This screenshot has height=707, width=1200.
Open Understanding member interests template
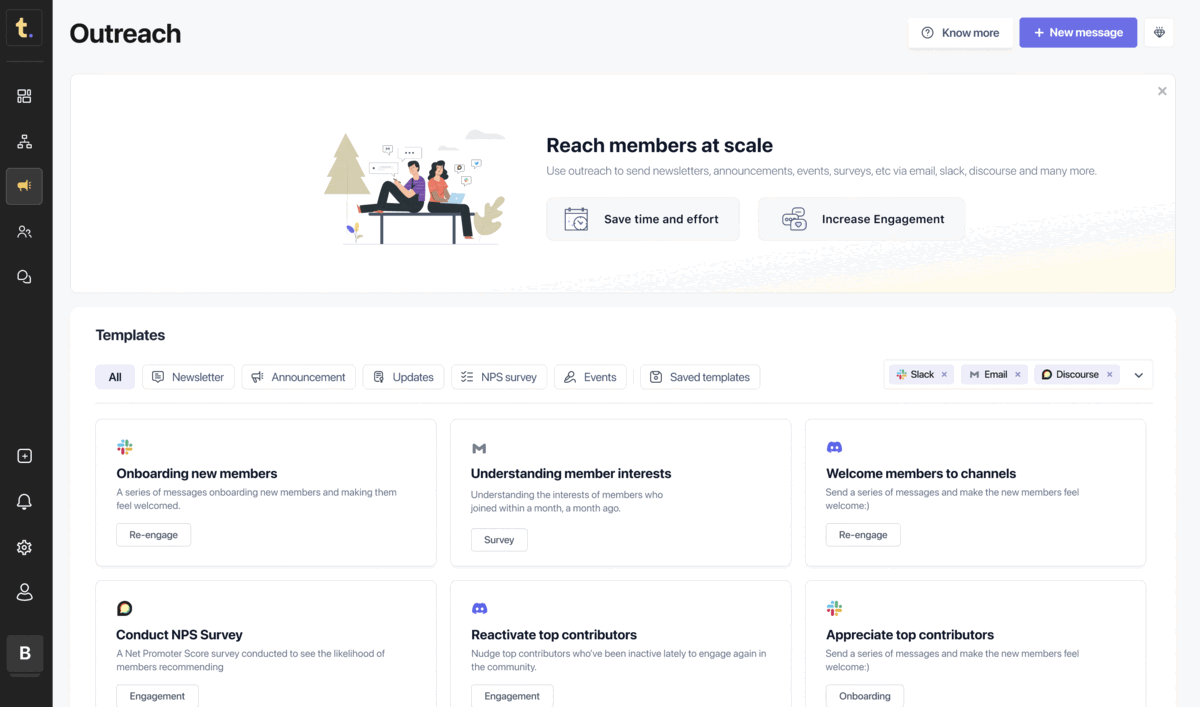pyautogui.click(x=621, y=492)
